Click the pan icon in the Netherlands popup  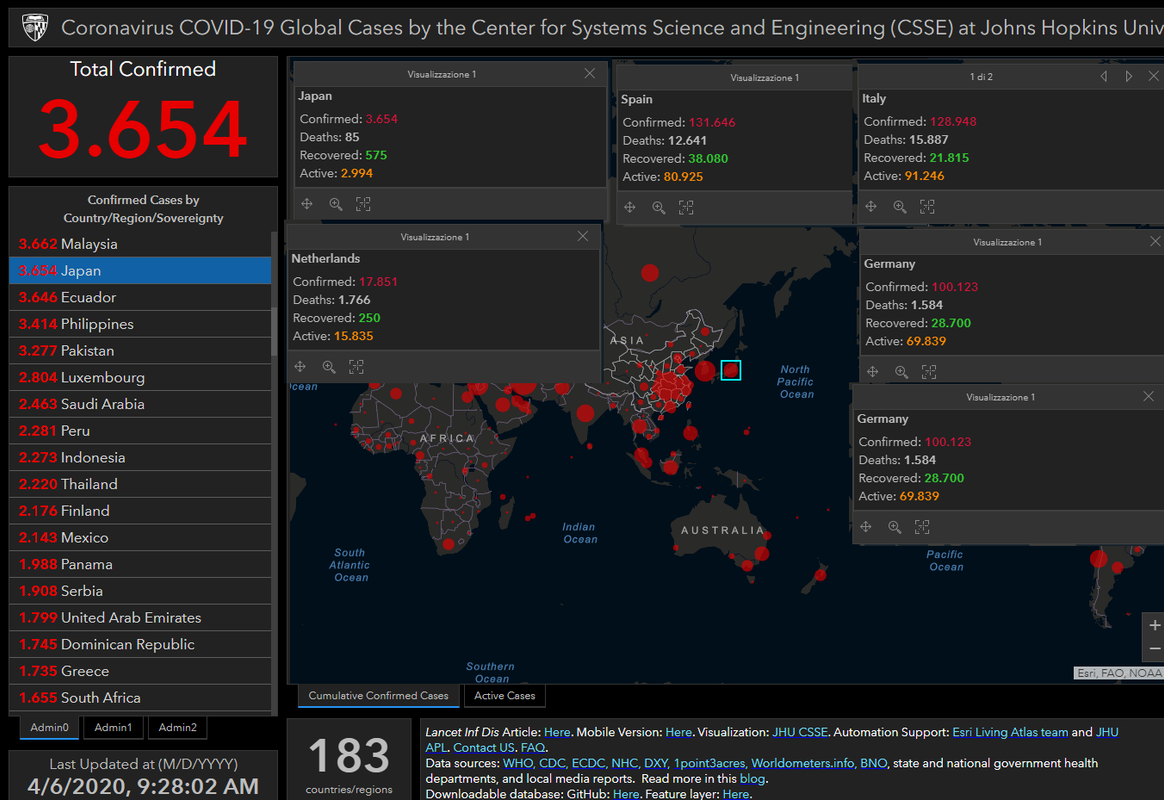tap(300, 367)
